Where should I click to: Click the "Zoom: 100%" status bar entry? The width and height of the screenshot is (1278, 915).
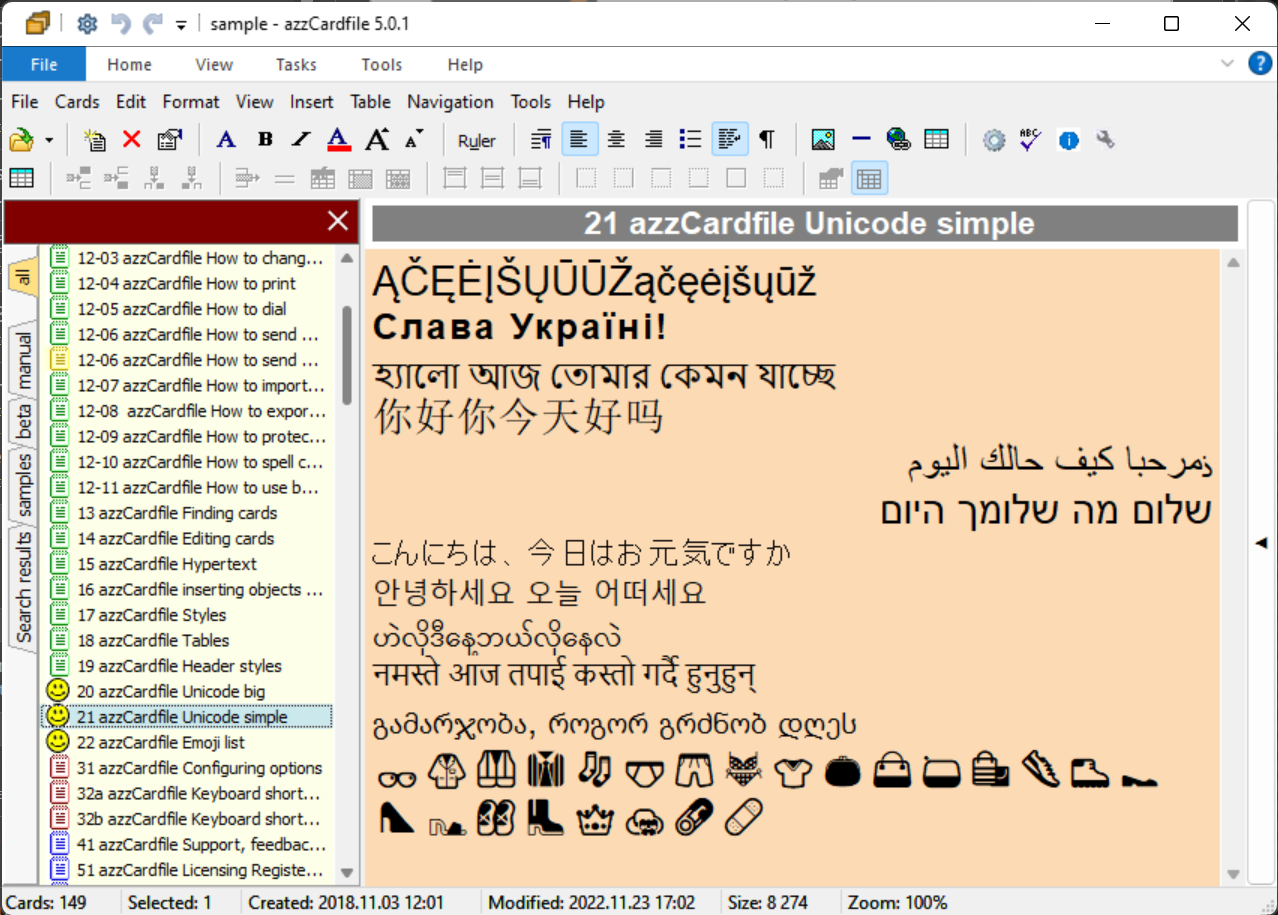897,903
